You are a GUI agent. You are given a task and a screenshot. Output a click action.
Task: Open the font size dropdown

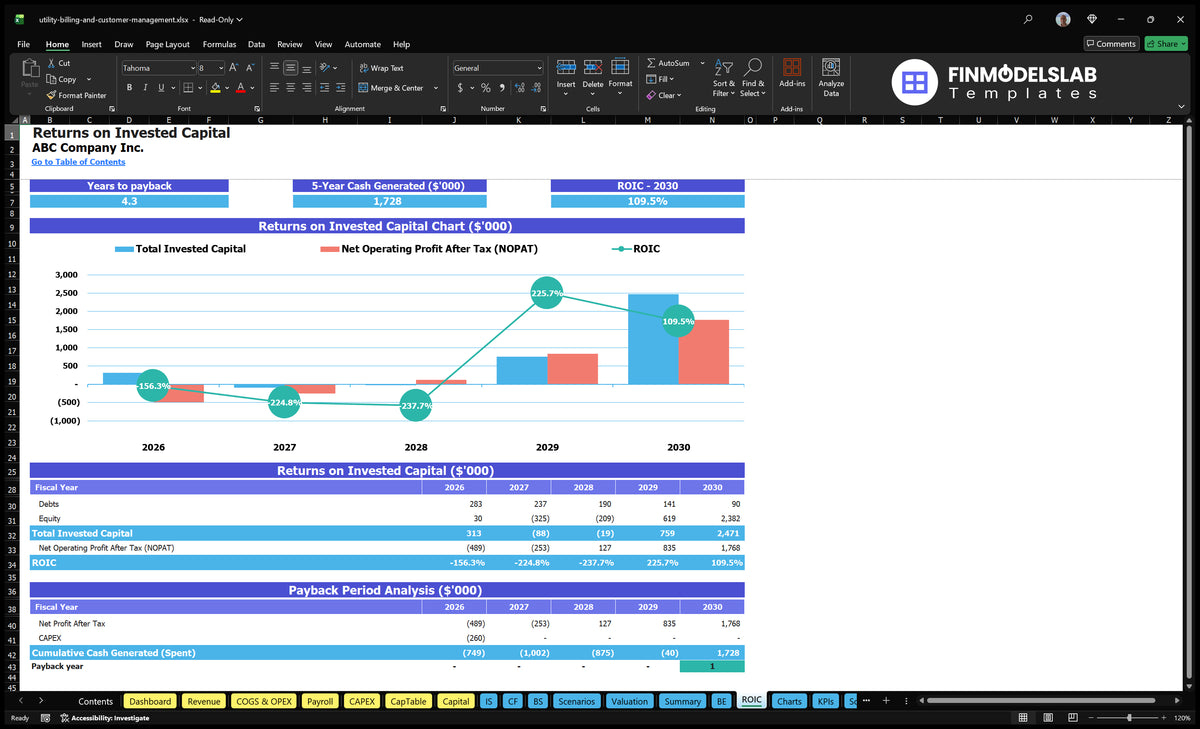pos(220,68)
